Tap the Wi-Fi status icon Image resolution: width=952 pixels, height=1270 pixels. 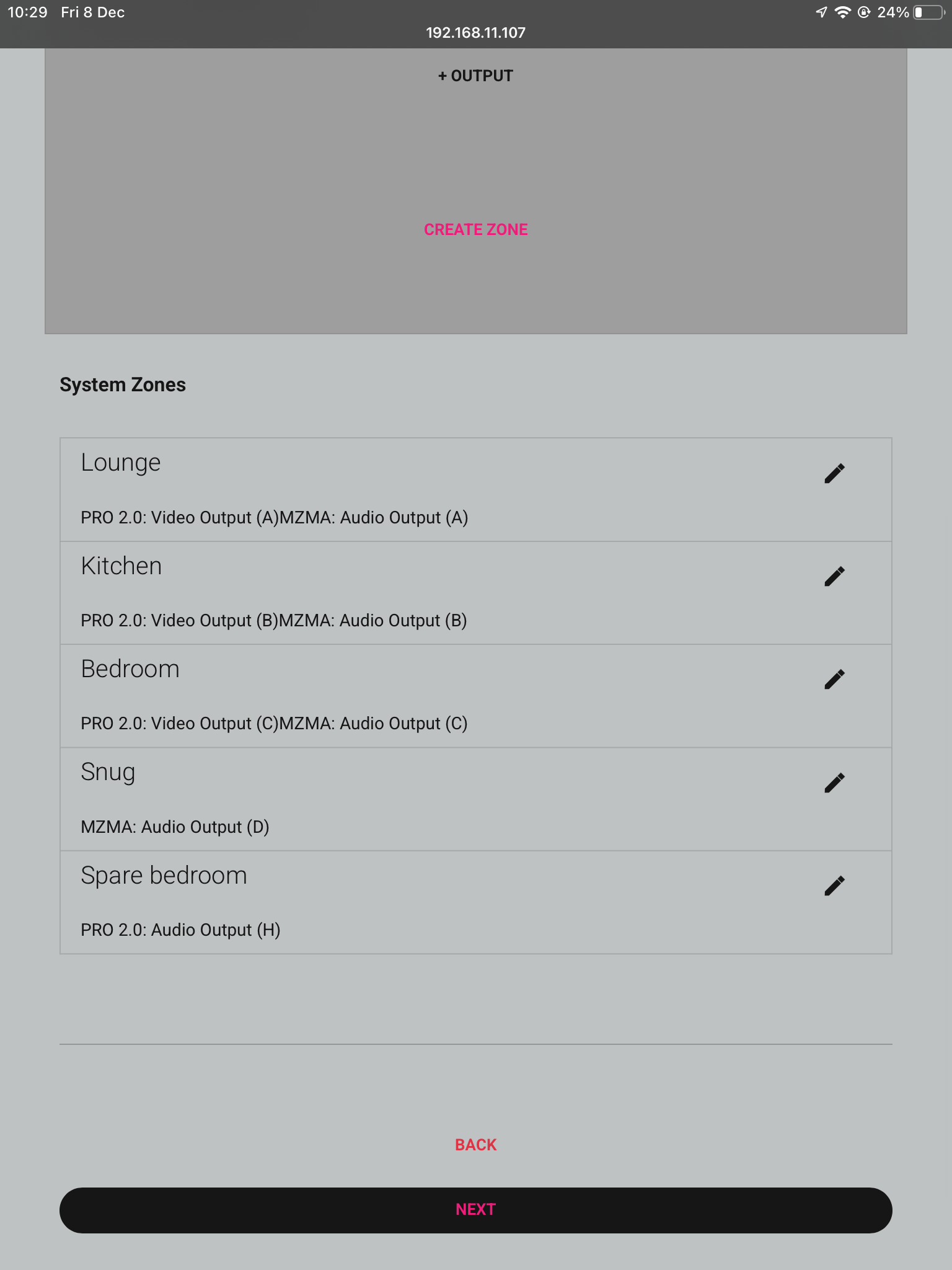(842, 12)
